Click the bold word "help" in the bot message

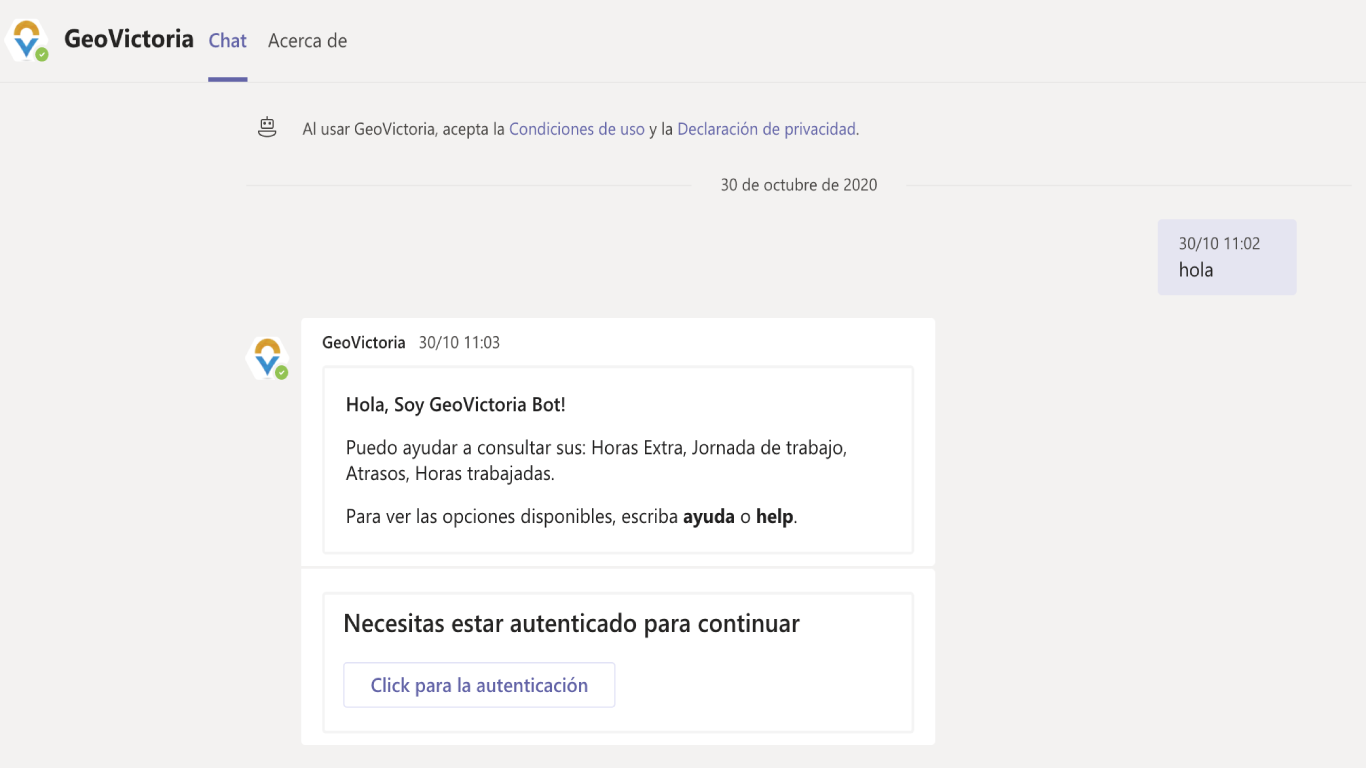point(774,517)
